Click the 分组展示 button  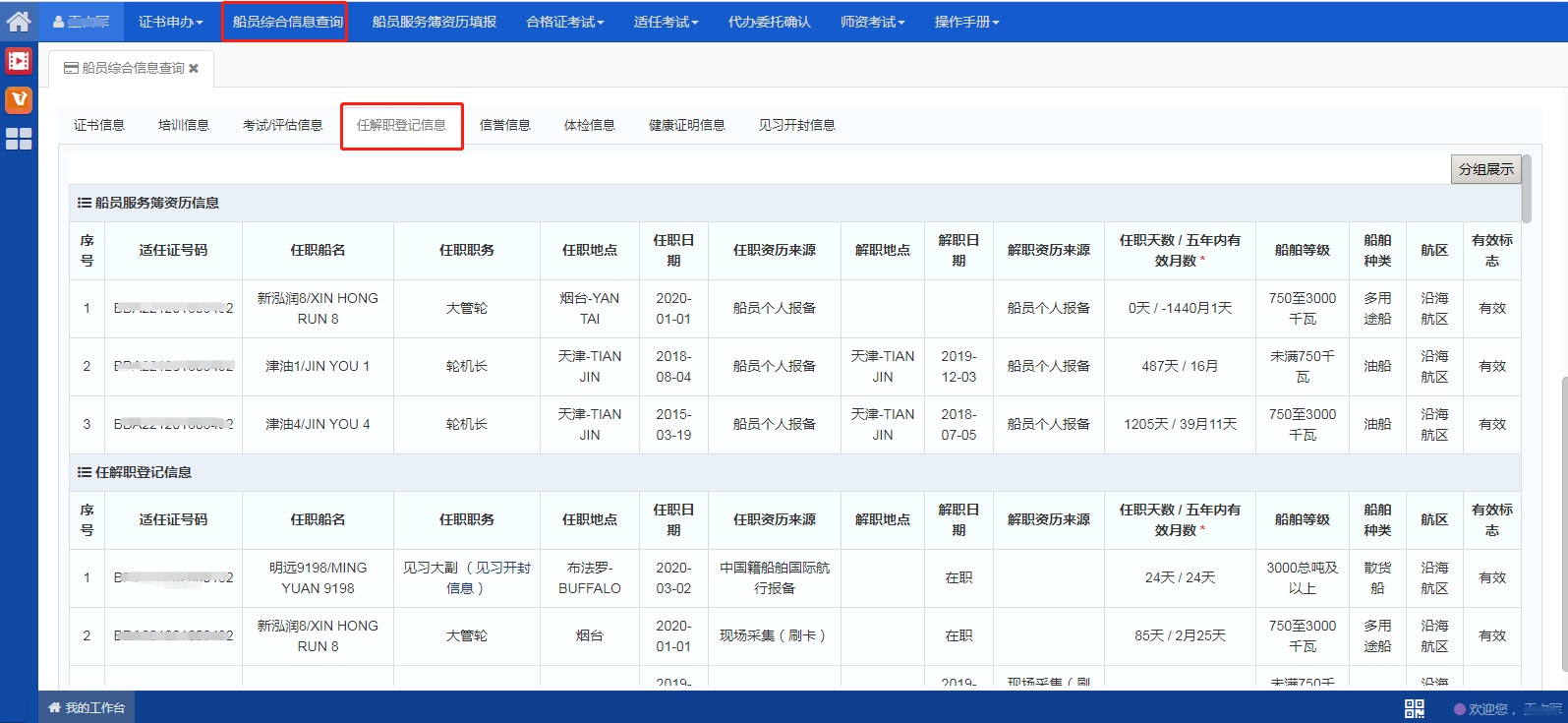click(1485, 169)
